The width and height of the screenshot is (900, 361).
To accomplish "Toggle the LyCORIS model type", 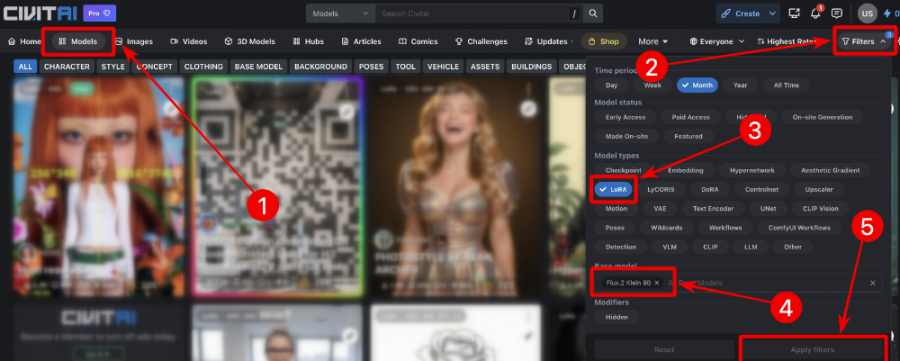I will pyautogui.click(x=661, y=189).
